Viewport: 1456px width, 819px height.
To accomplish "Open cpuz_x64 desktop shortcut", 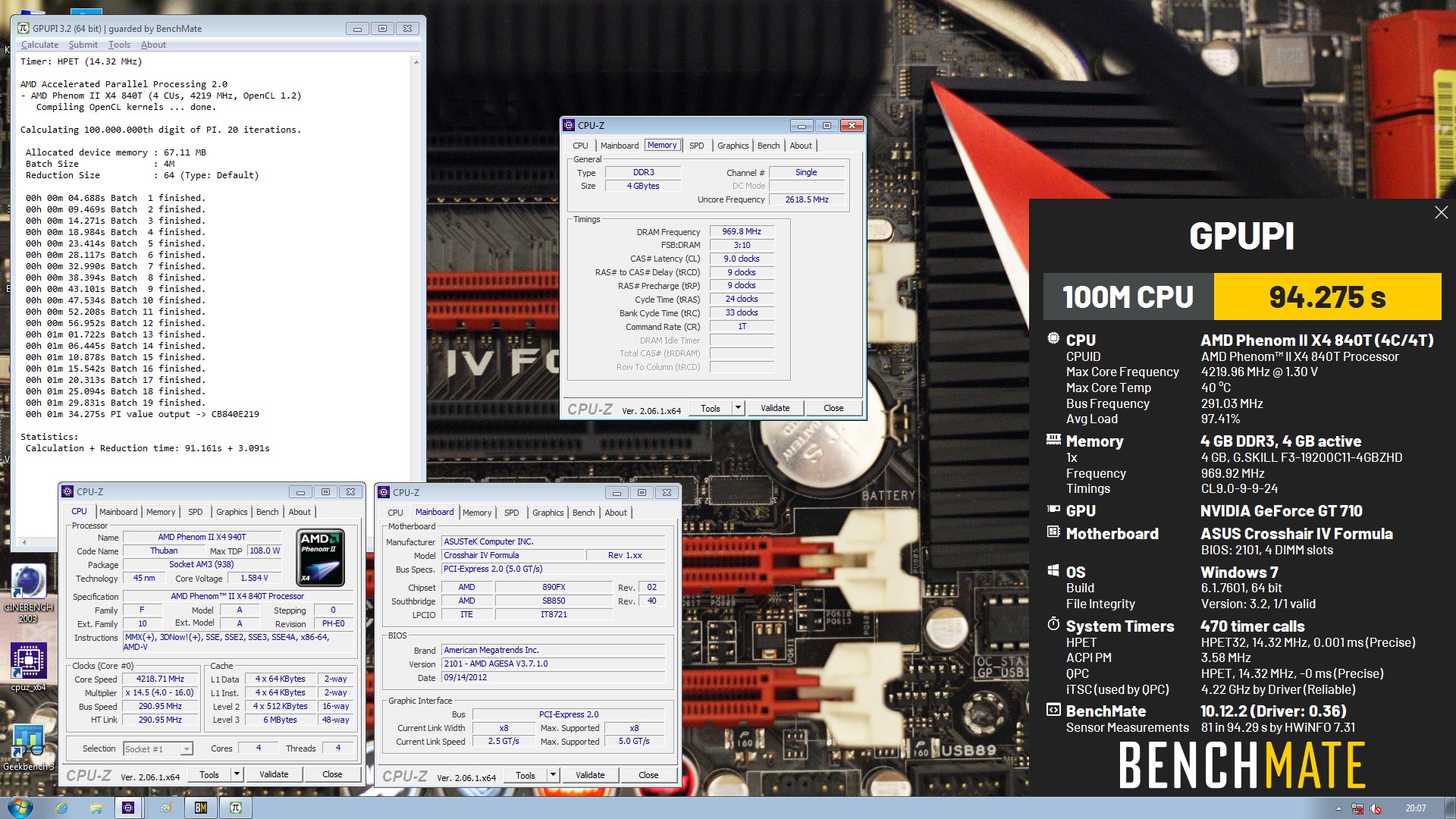I will 28,667.
